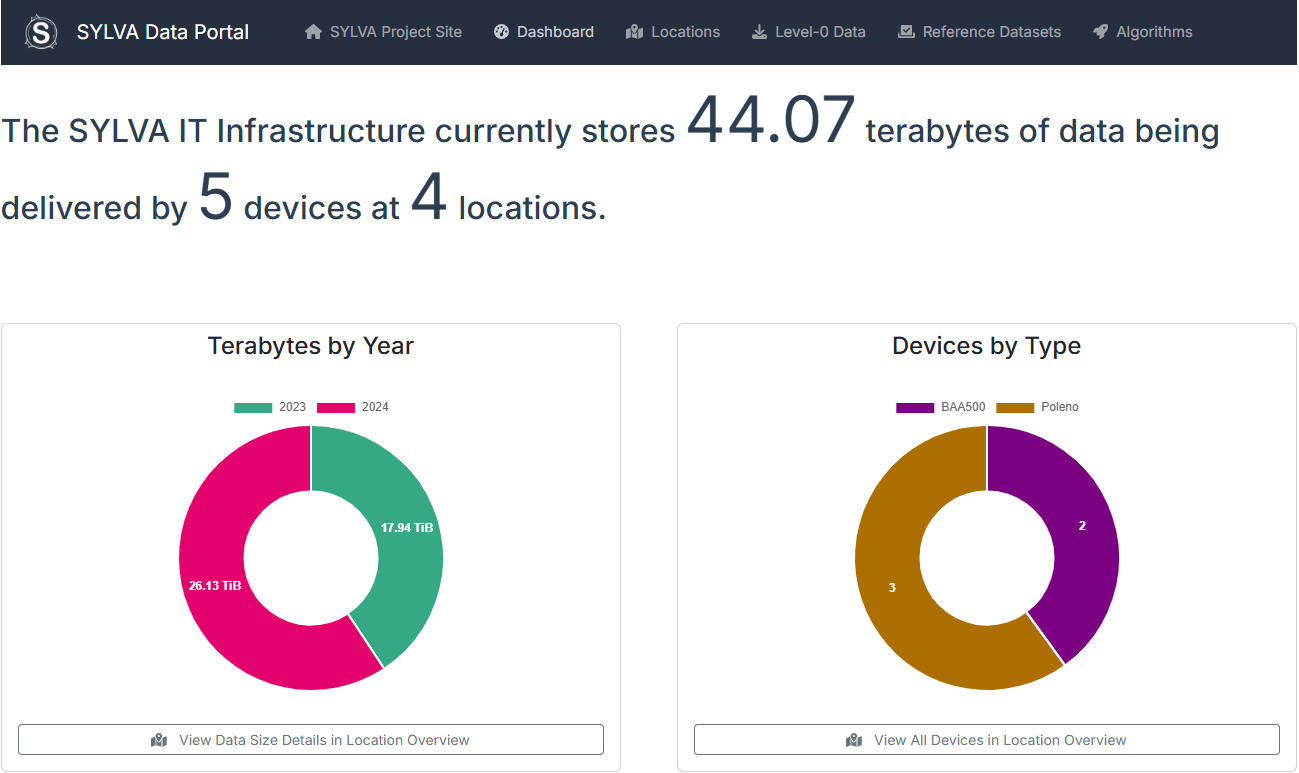Click the large 4 locations number
Screen dimensions: 1299x773
coord(429,197)
